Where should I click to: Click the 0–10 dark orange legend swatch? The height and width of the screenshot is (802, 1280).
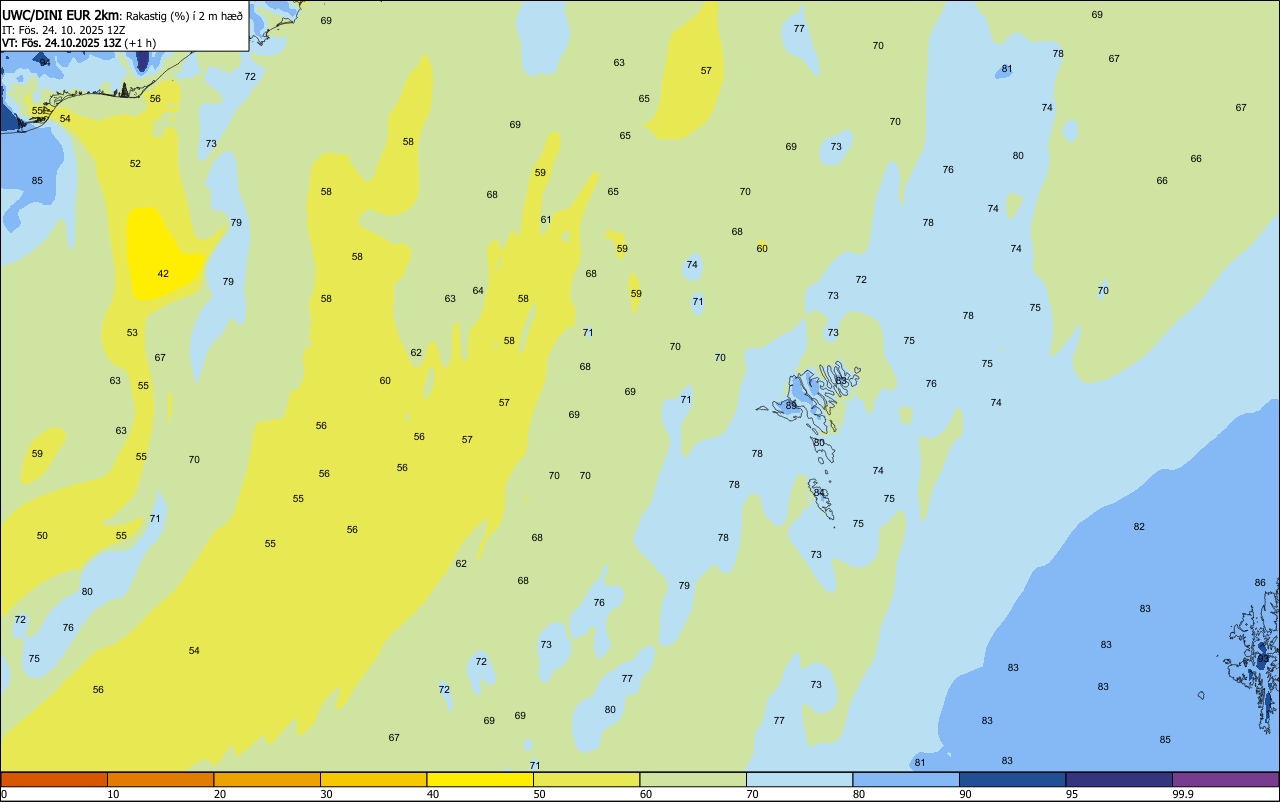(x=54, y=779)
